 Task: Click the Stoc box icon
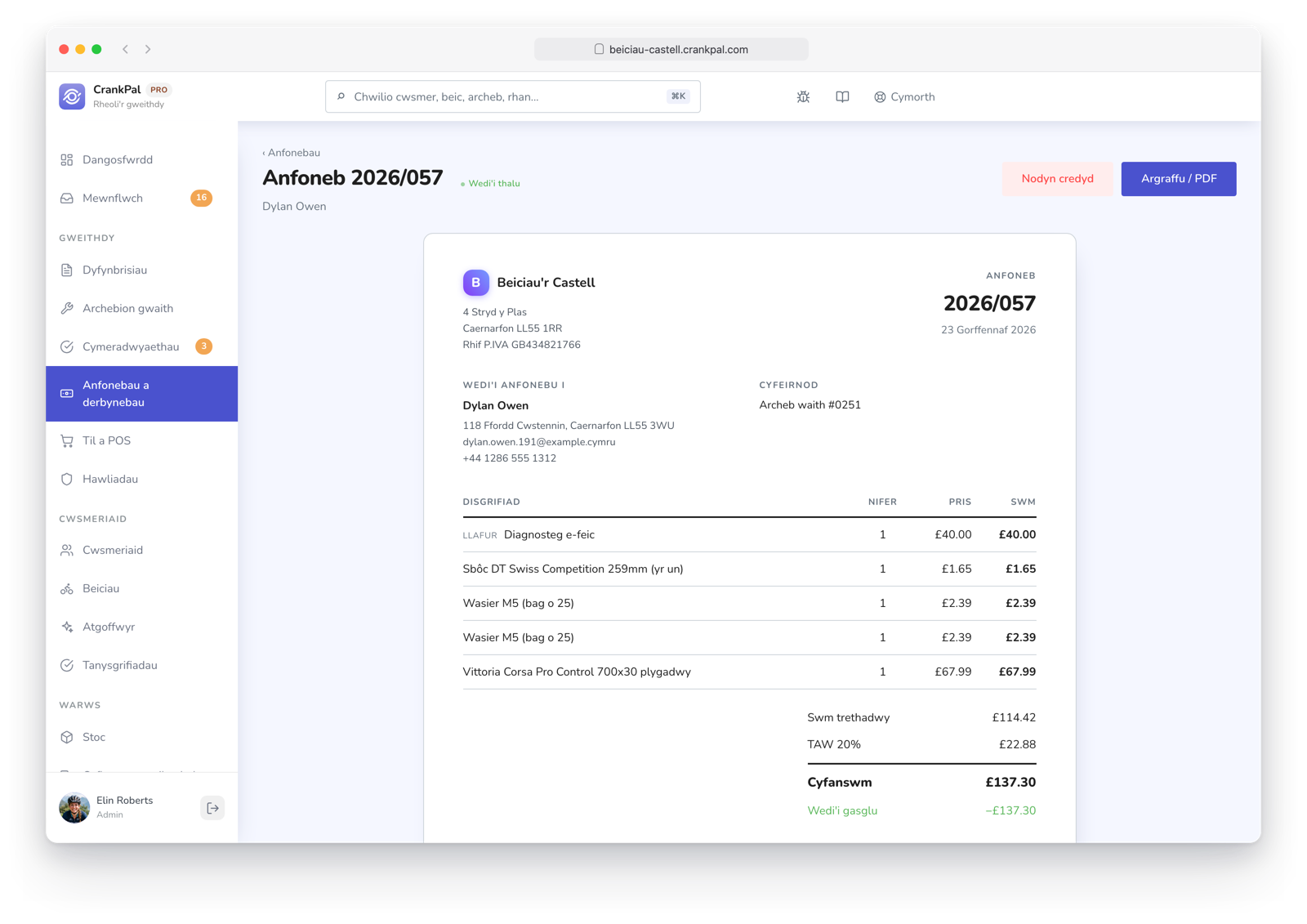pyautogui.click(x=67, y=738)
